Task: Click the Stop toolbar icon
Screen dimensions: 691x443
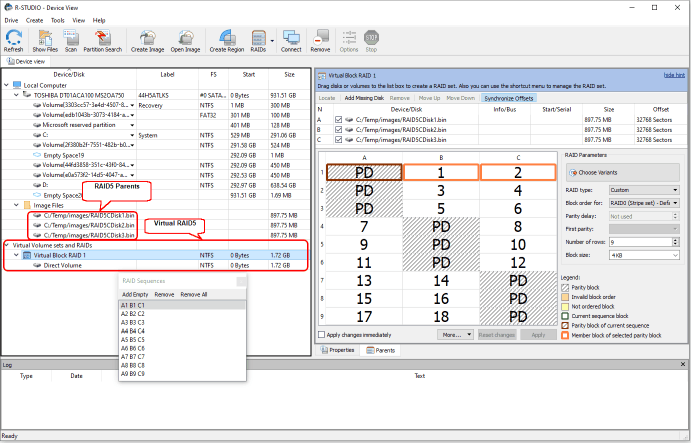Action: tap(372, 41)
